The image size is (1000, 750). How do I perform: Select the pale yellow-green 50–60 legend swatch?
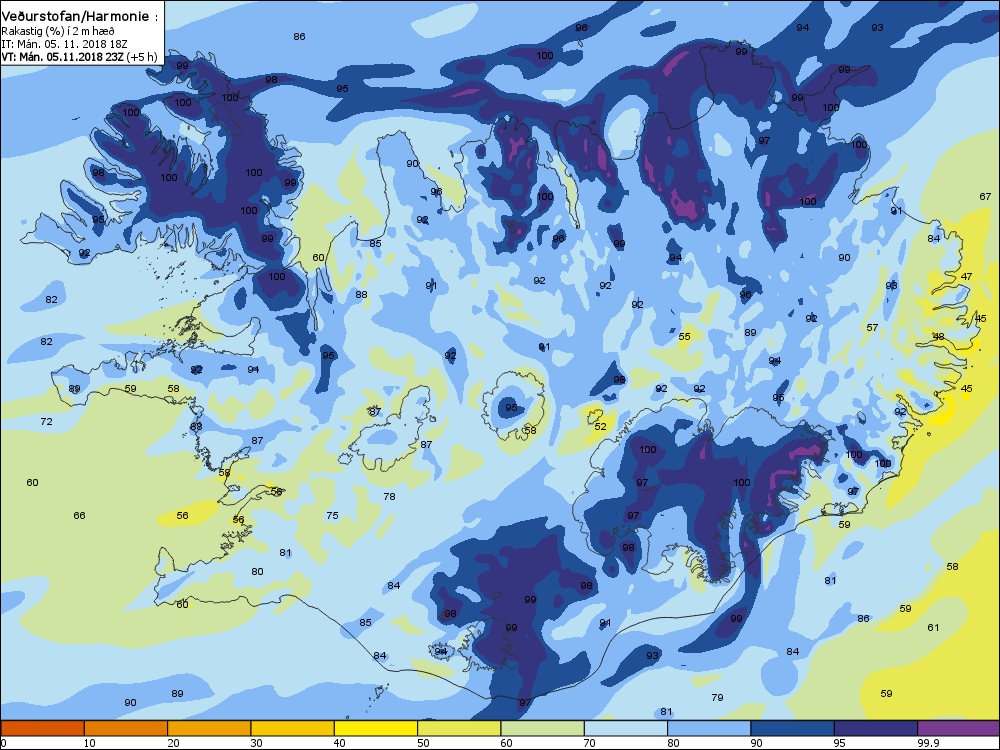[459, 728]
